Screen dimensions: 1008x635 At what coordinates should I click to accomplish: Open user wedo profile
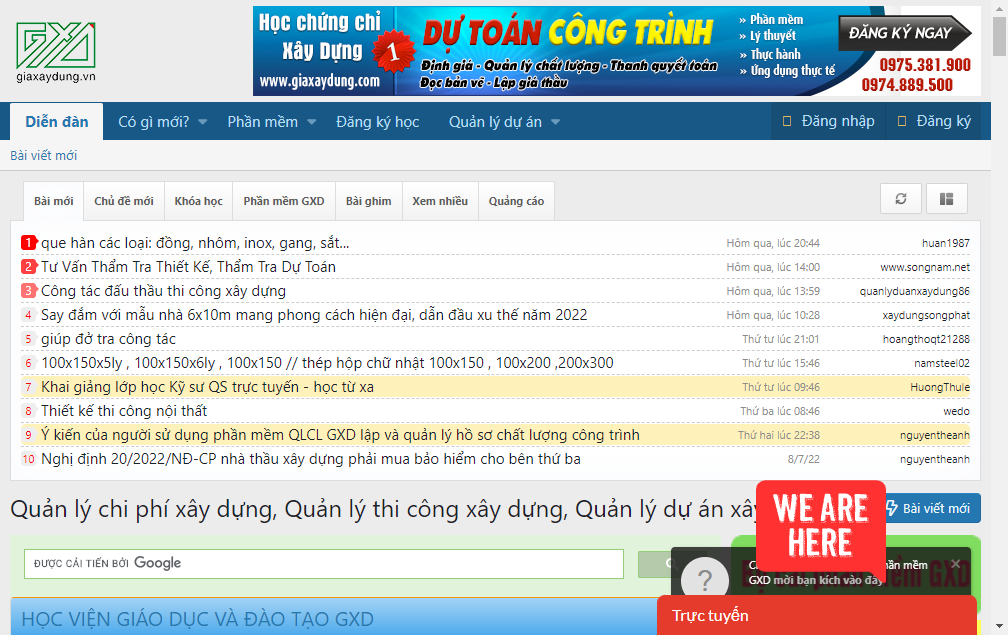(x=957, y=411)
